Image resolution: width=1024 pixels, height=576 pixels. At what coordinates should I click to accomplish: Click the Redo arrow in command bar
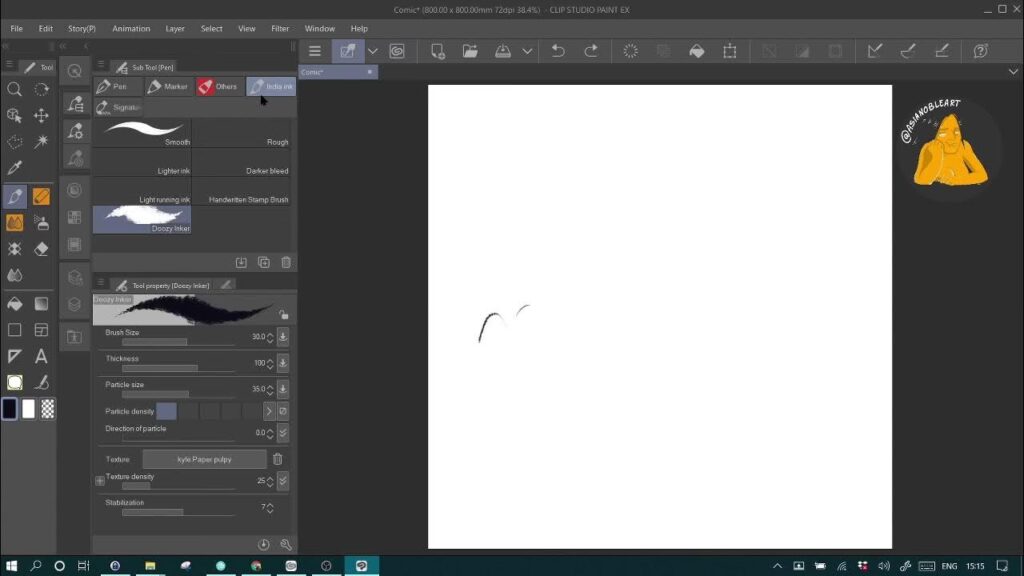pos(591,51)
